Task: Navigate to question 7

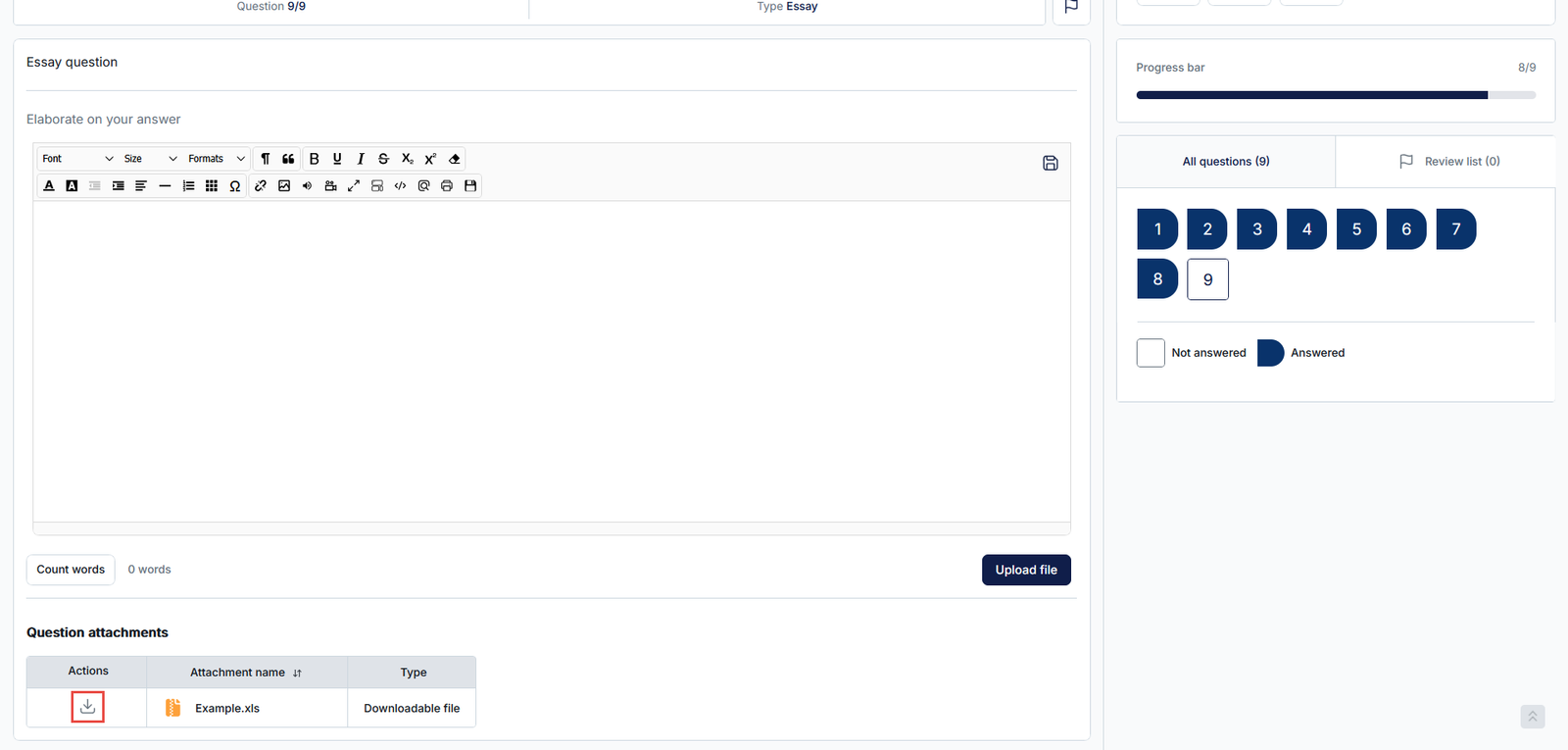Action: click(x=1456, y=229)
